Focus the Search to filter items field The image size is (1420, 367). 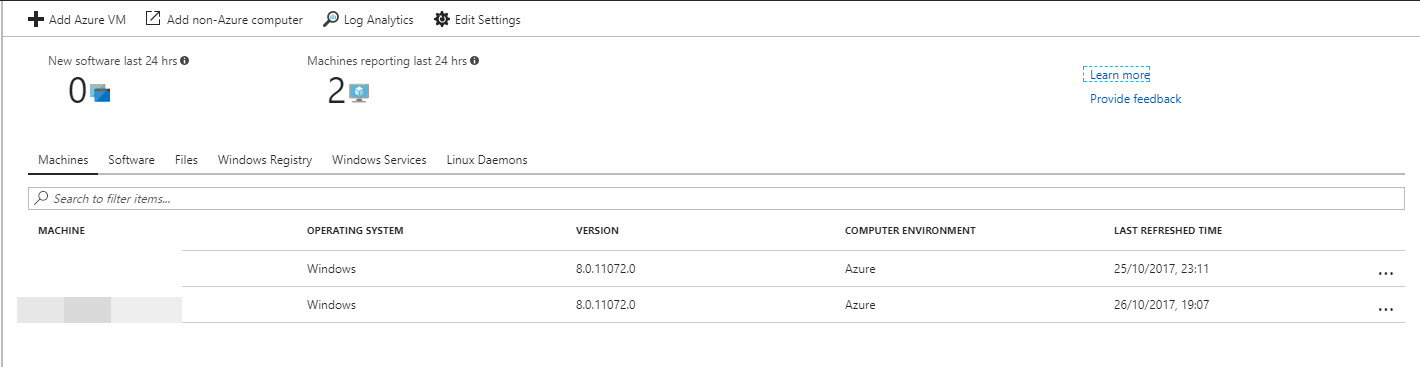tap(717, 199)
